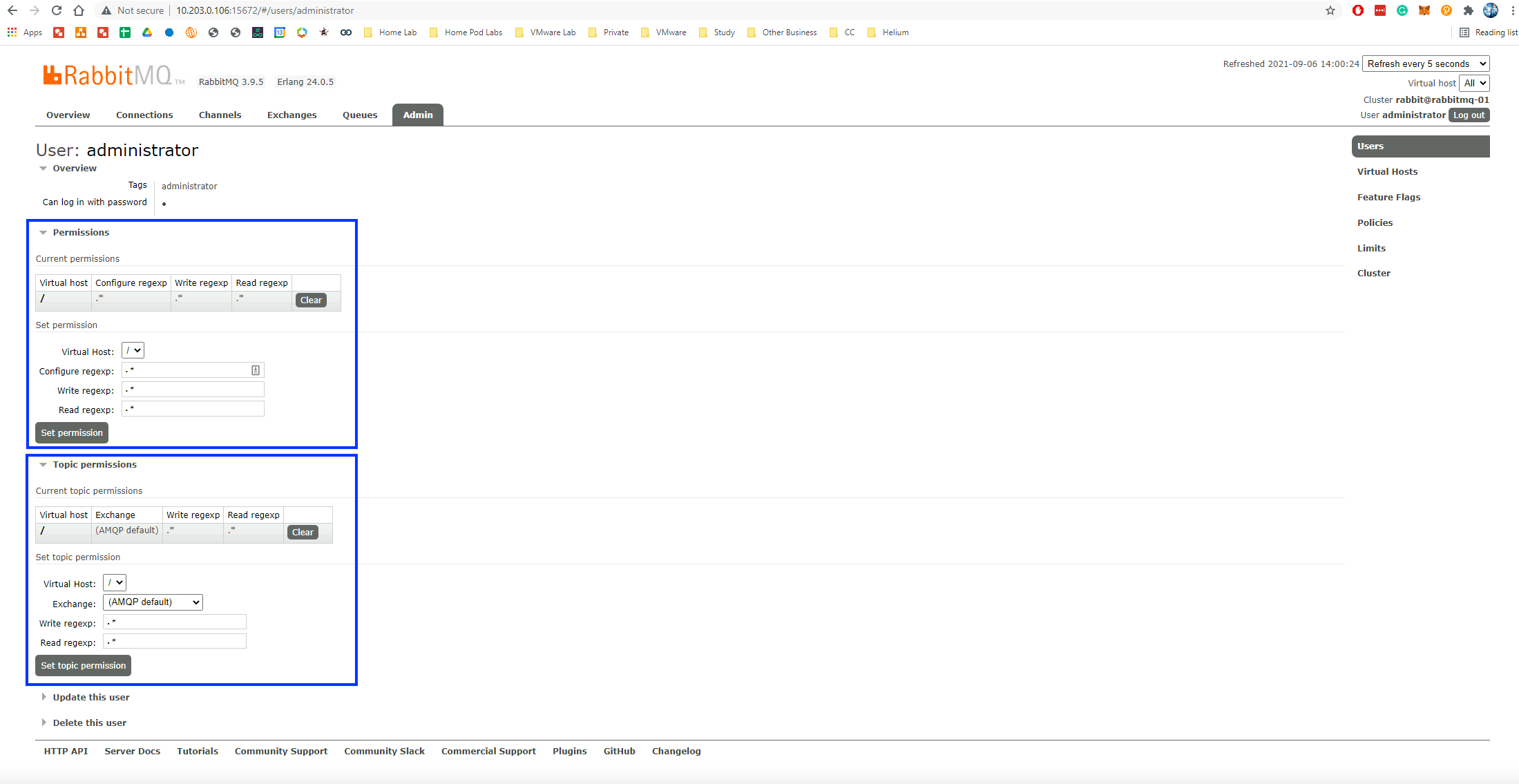1519x784 pixels.
Task: Collapse the Permissions section
Action: pos(80,233)
